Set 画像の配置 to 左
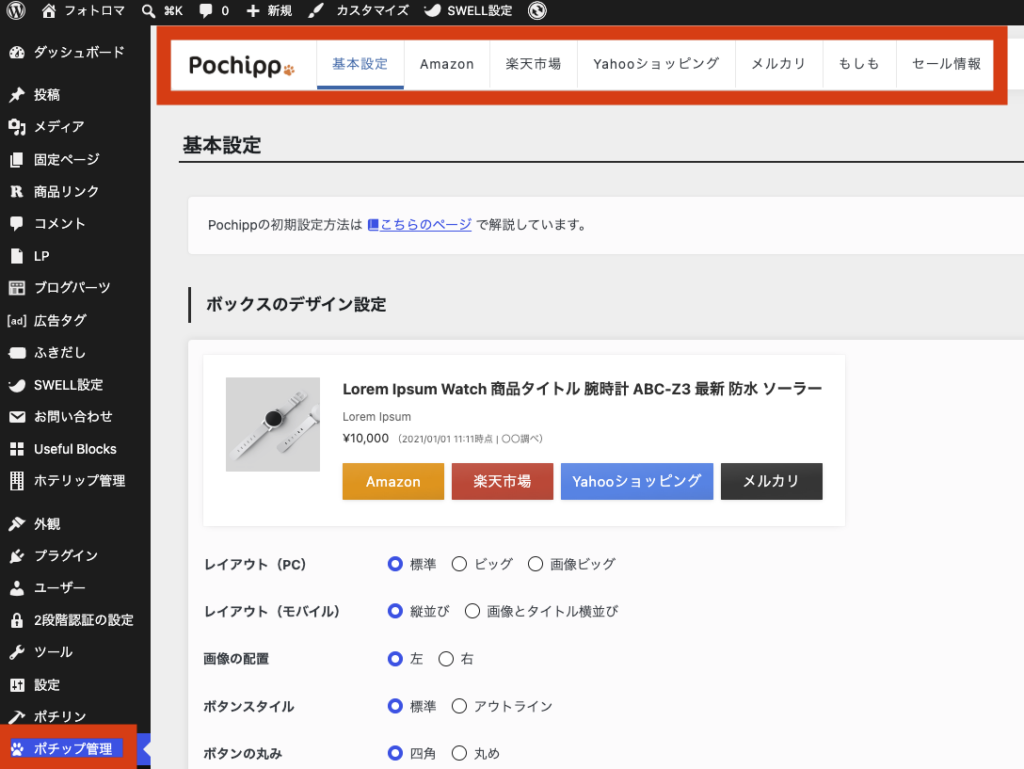This screenshot has height=769, width=1024. pos(394,659)
